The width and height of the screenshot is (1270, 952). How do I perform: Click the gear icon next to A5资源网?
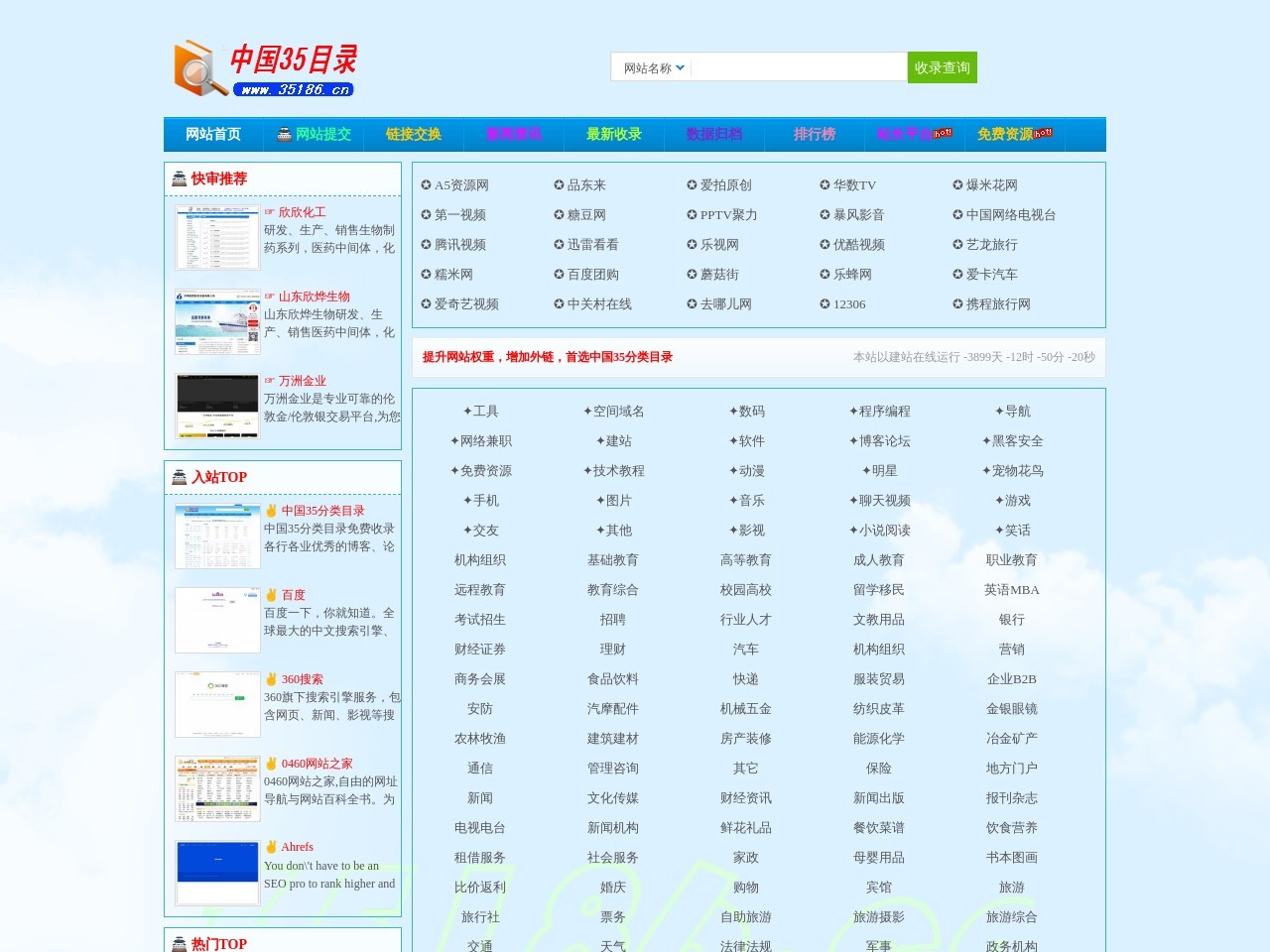click(427, 184)
